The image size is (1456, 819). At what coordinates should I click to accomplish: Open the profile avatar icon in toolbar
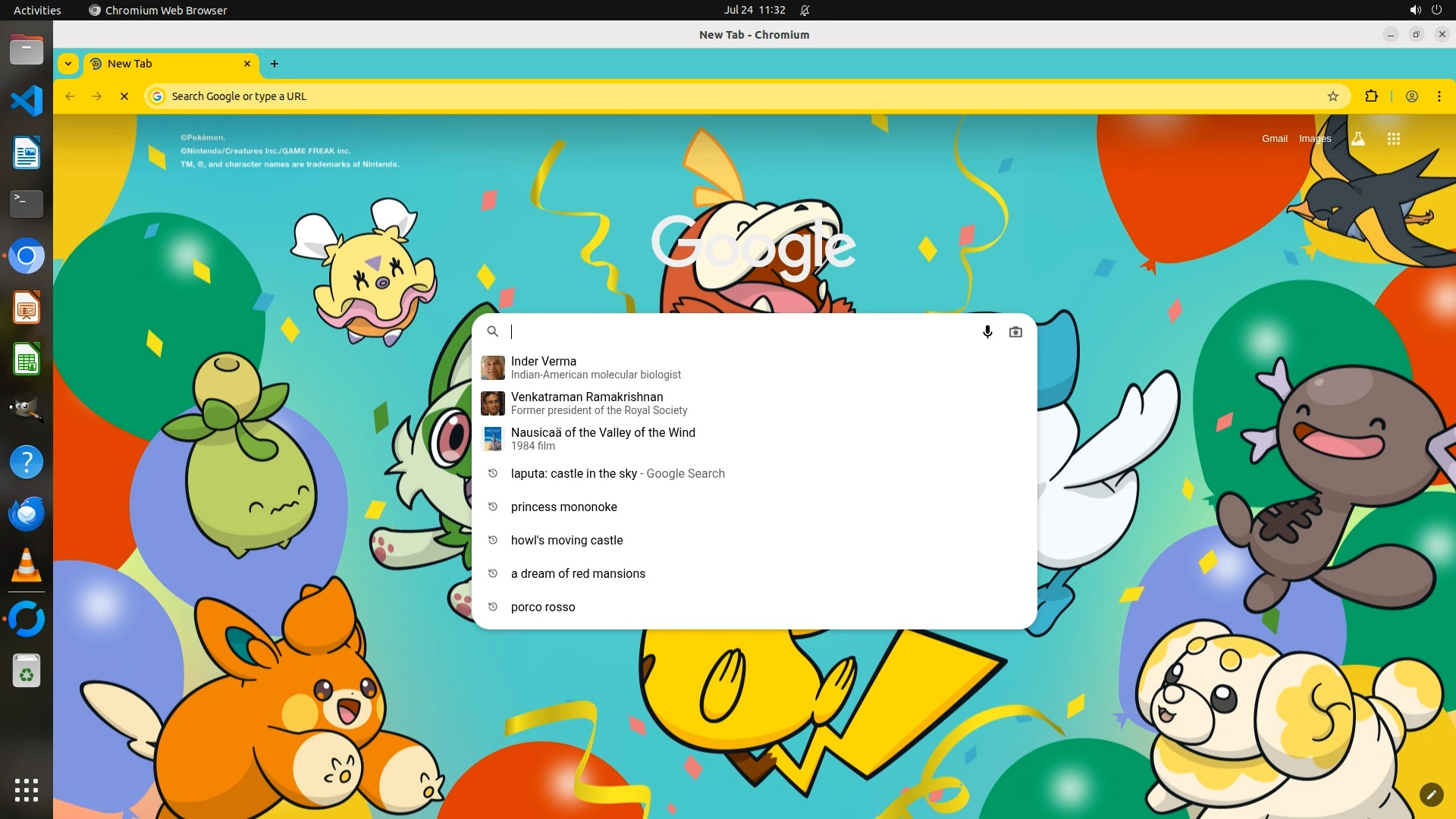tap(1412, 96)
